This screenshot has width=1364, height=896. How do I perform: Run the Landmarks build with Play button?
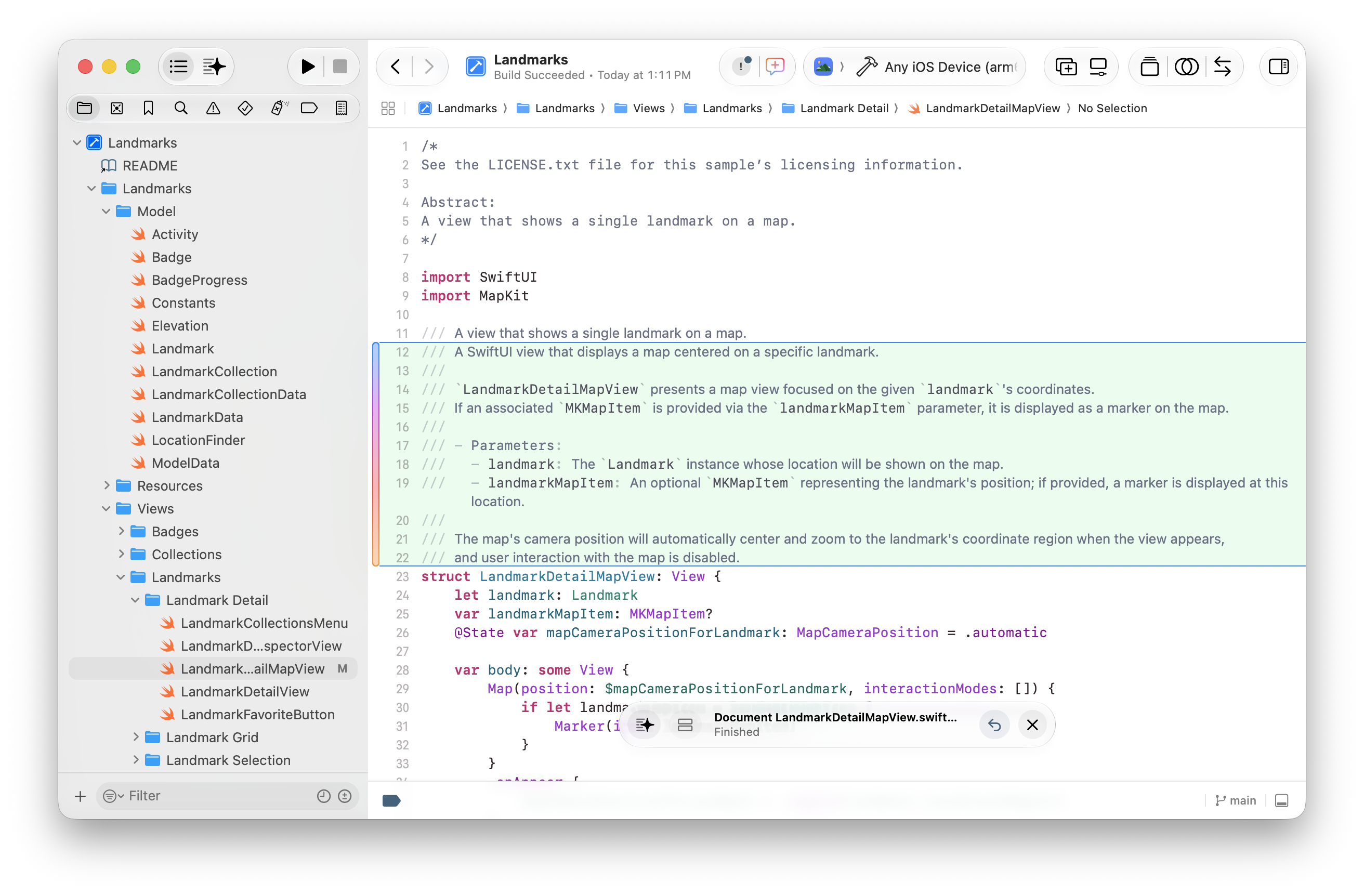click(x=307, y=67)
